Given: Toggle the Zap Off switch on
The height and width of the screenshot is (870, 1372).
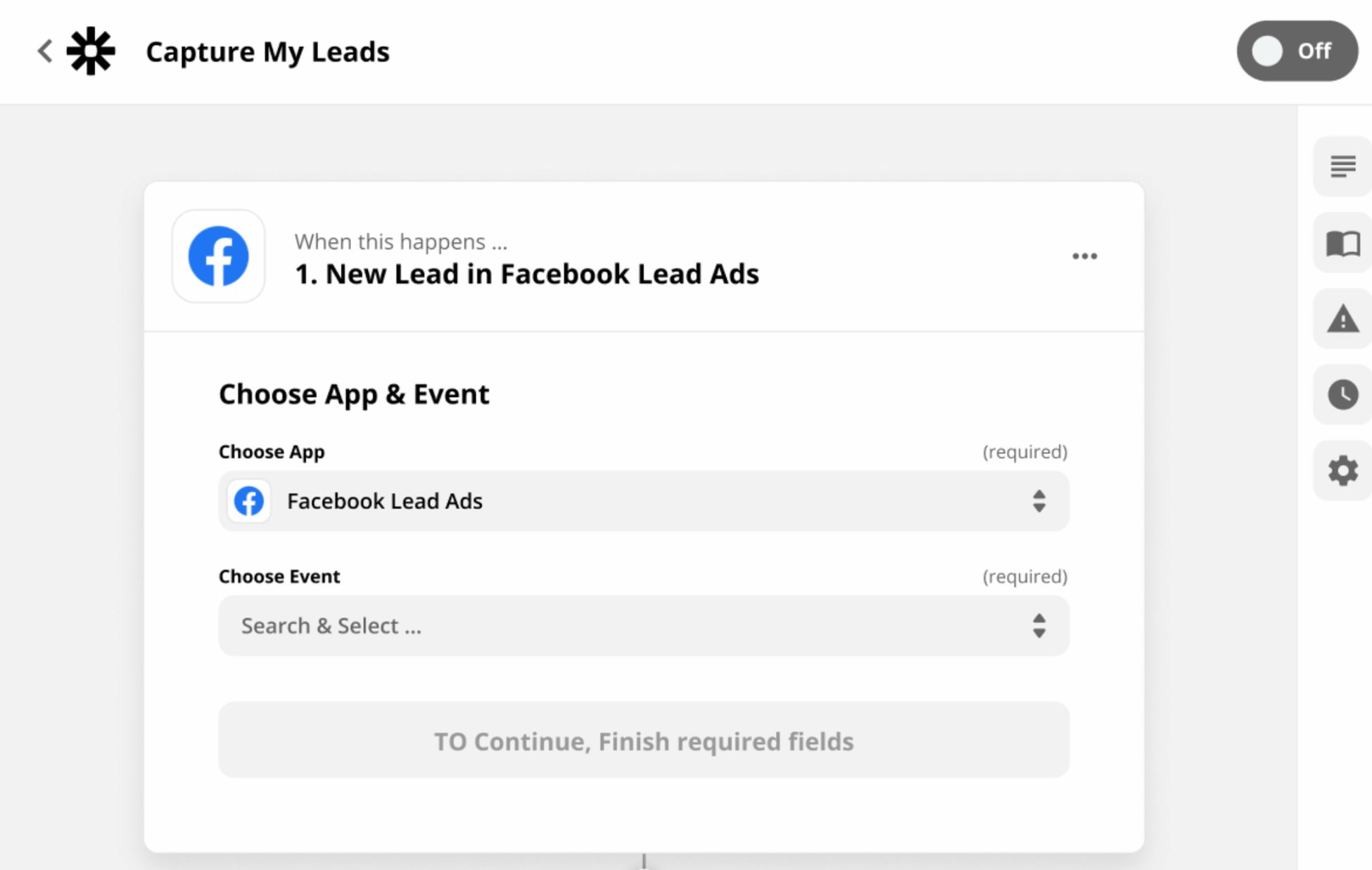Looking at the screenshot, I should [1296, 51].
